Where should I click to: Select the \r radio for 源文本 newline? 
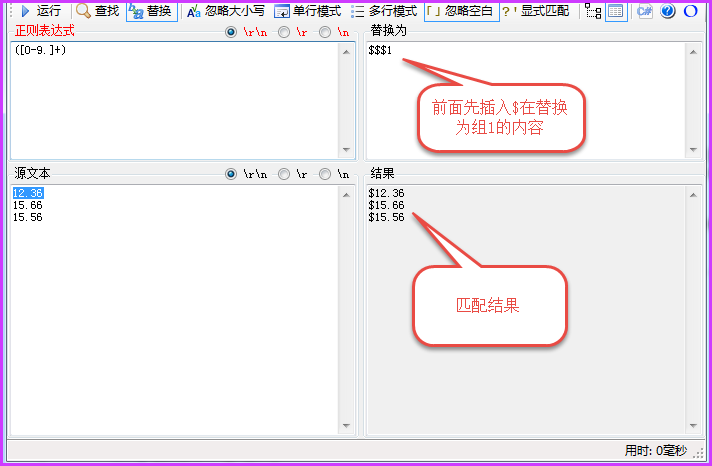(x=284, y=174)
